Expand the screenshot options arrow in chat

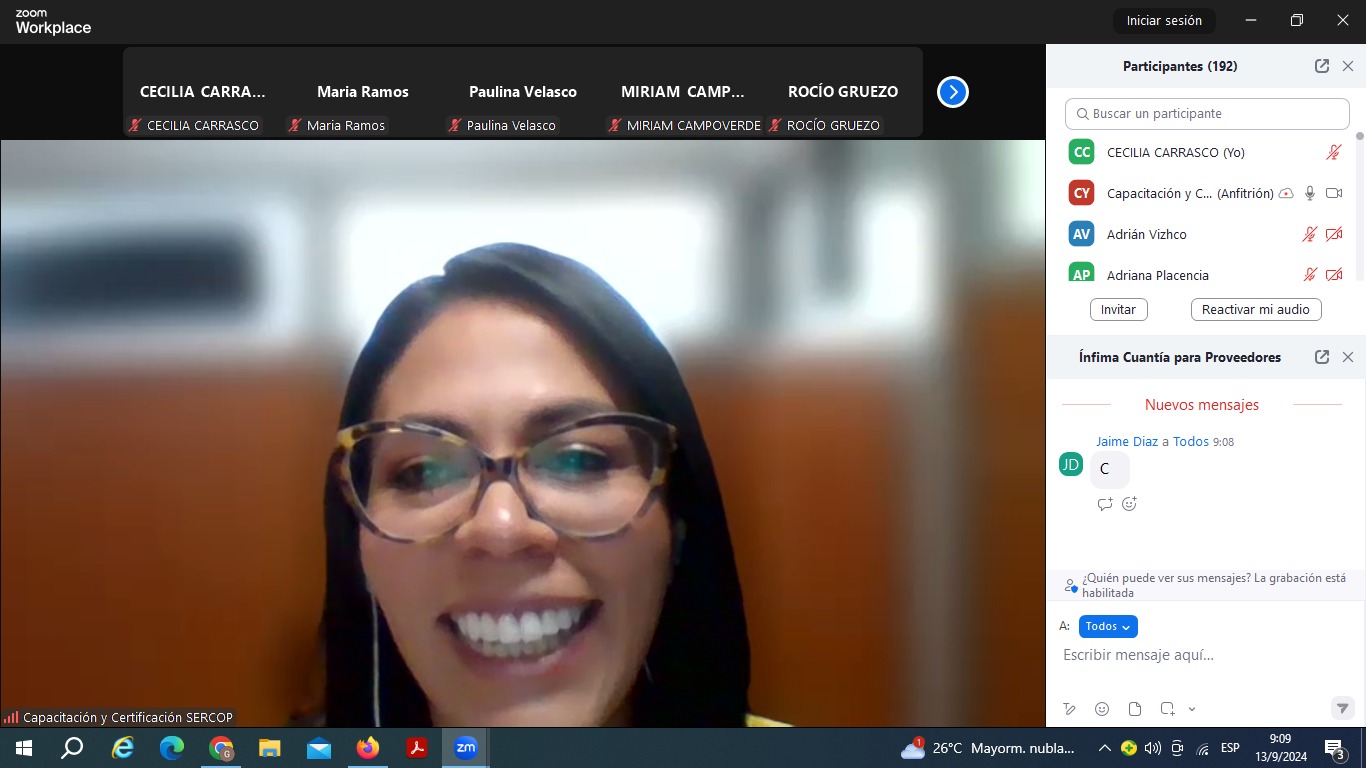pyautogui.click(x=1192, y=709)
